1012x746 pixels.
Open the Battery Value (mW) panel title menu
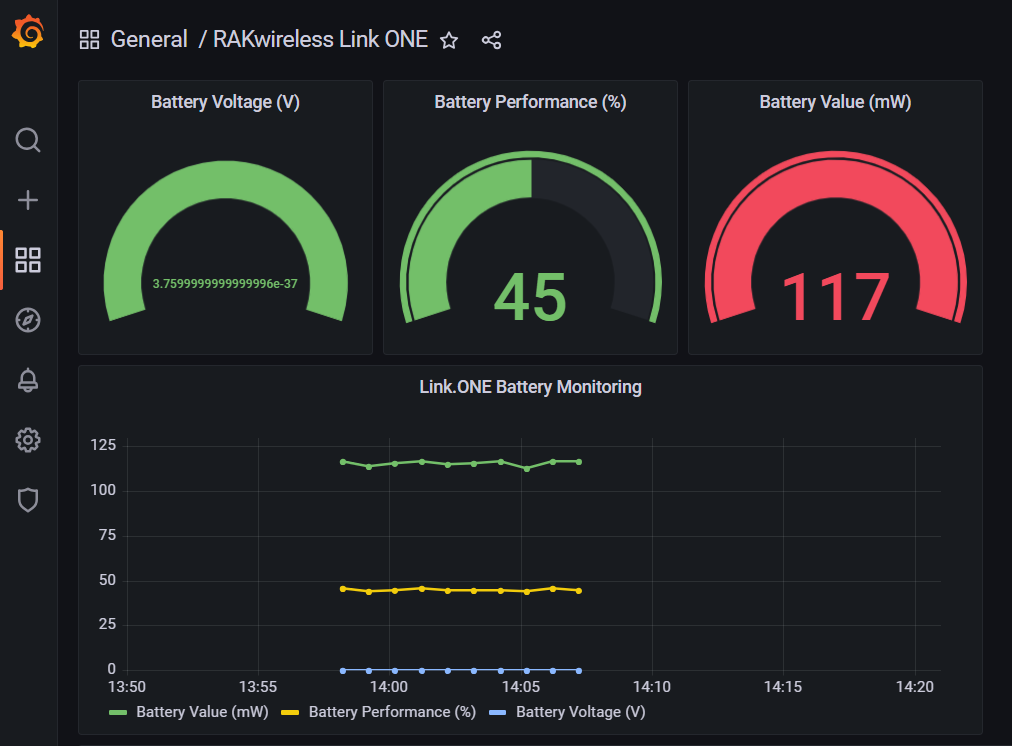coord(835,102)
